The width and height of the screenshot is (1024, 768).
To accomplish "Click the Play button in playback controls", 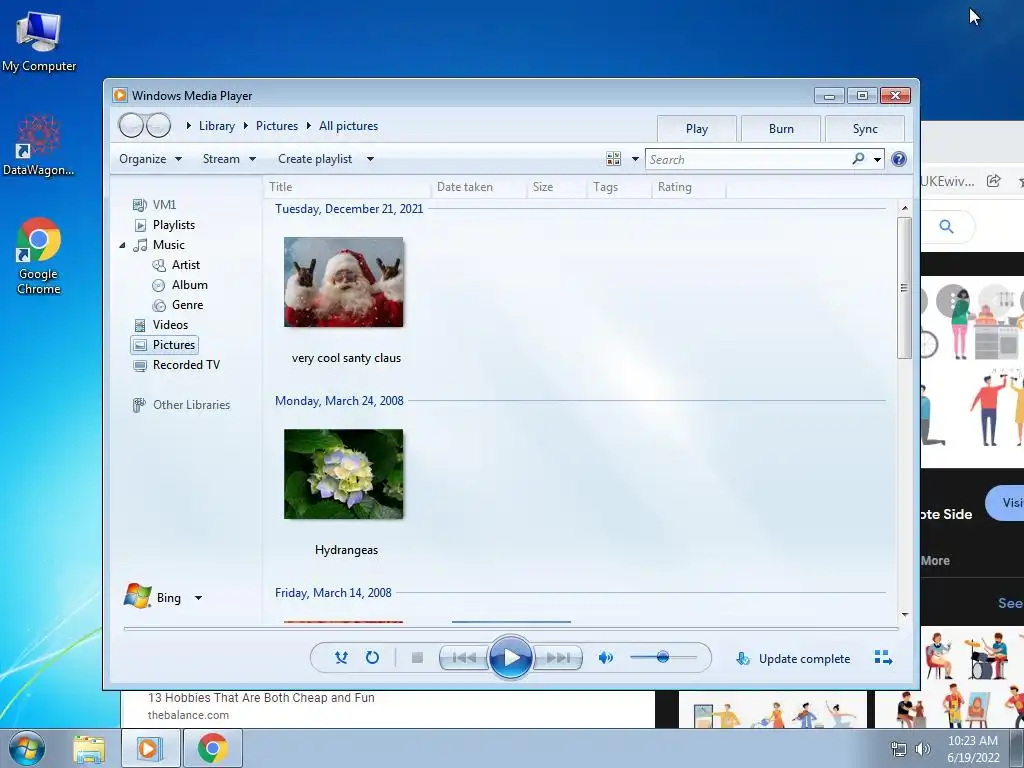I will 510,657.
